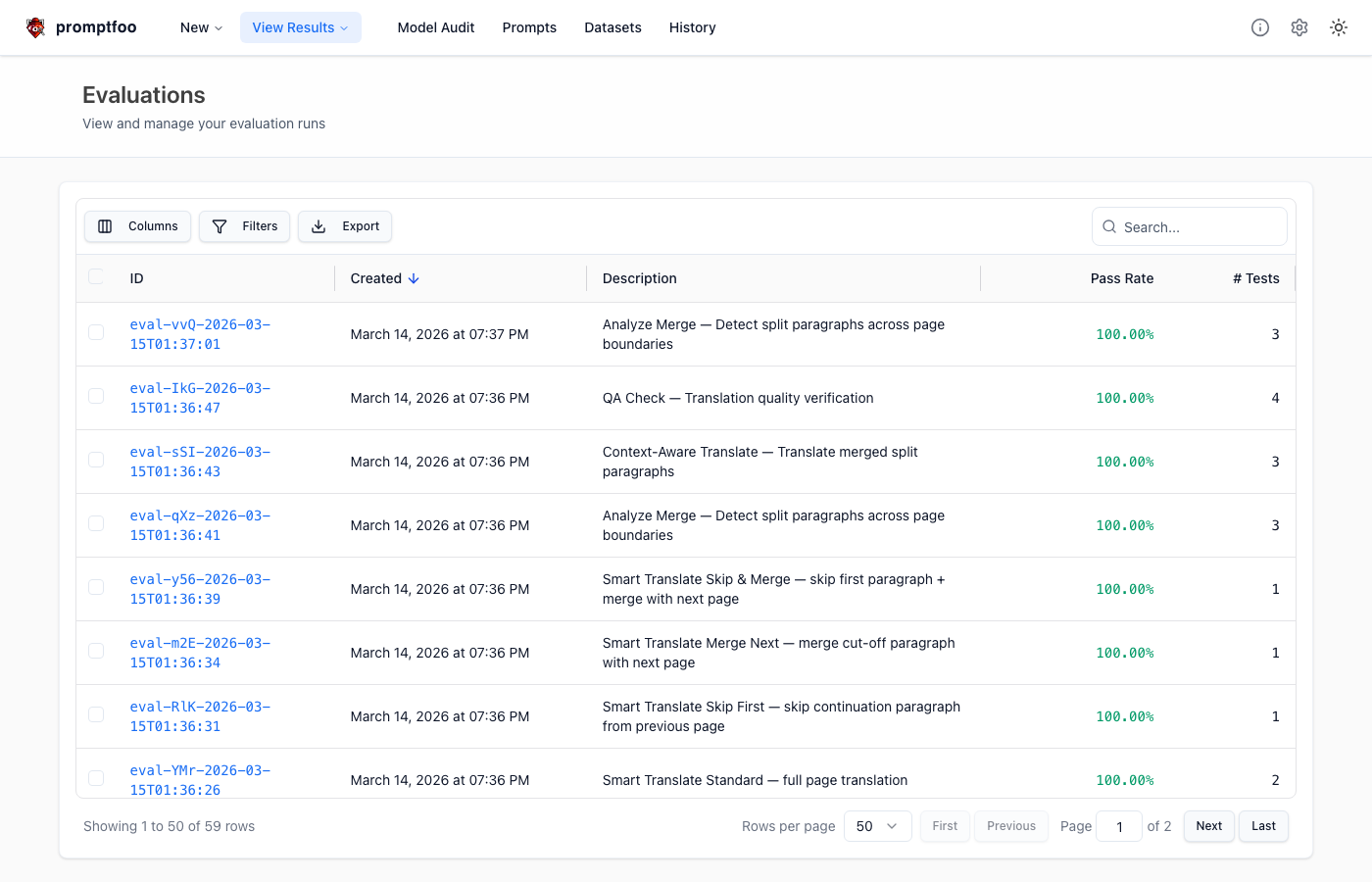The width and height of the screenshot is (1372, 882).
Task: Click the Columns layout icon button
Action: (x=138, y=226)
